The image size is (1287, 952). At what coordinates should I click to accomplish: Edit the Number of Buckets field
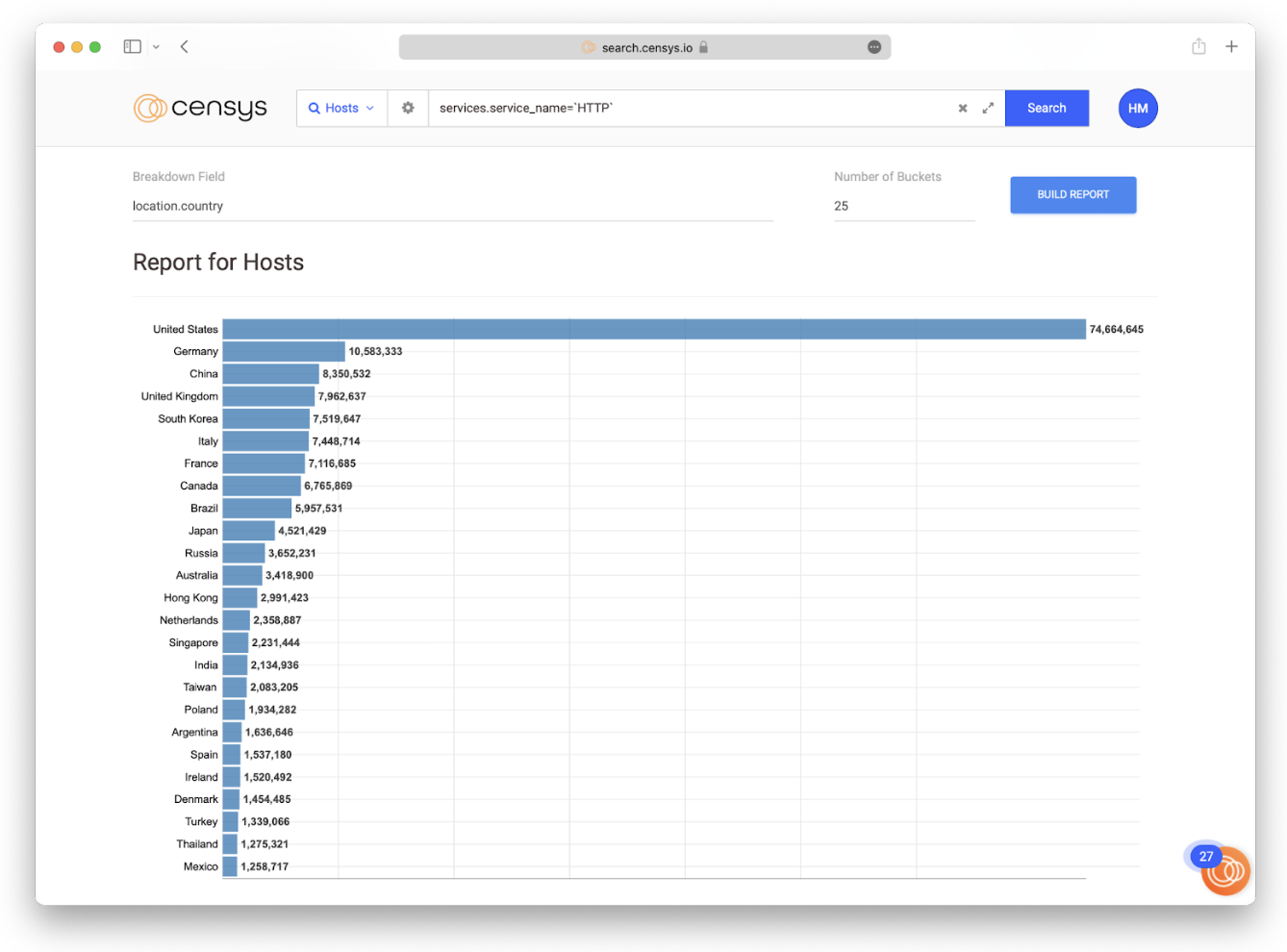coord(903,206)
